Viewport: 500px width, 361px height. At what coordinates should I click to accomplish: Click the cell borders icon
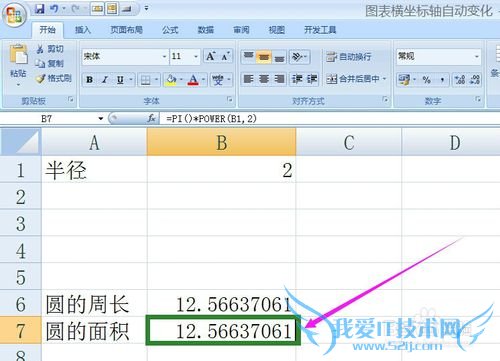[145, 80]
